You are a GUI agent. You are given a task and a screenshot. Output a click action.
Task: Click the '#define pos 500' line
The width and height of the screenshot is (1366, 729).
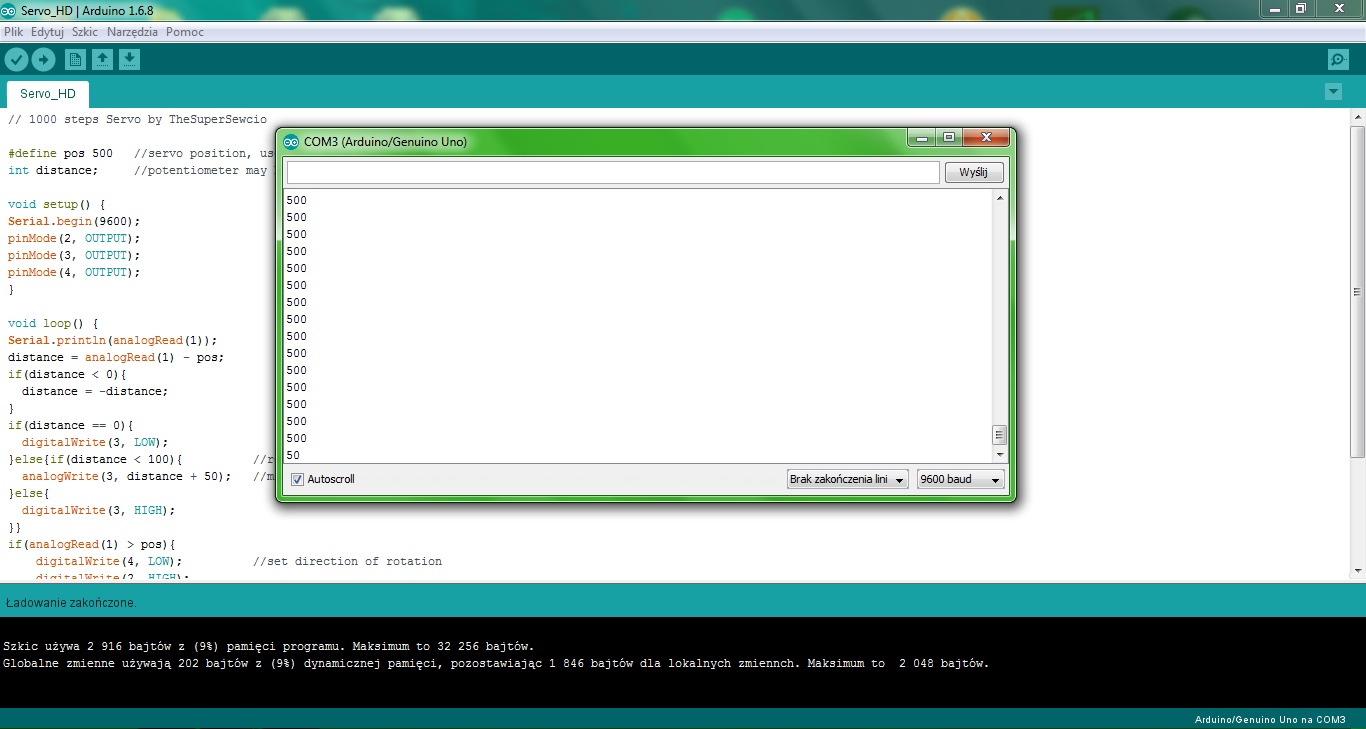[60, 153]
